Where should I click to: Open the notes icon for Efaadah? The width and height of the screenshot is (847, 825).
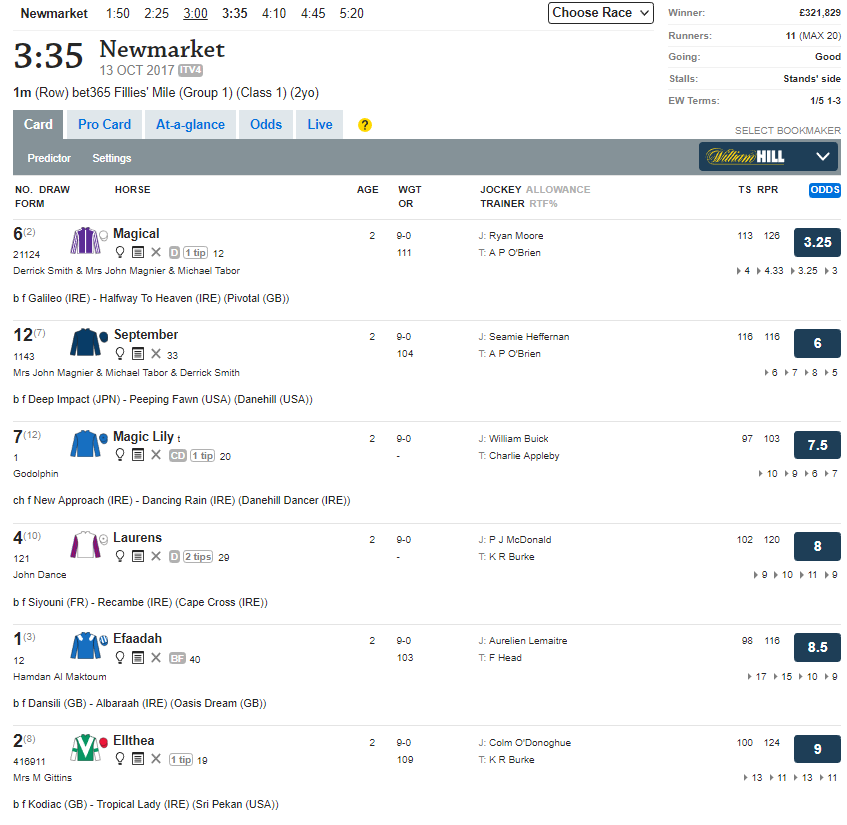pyautogui.click(x=138, y=658)
